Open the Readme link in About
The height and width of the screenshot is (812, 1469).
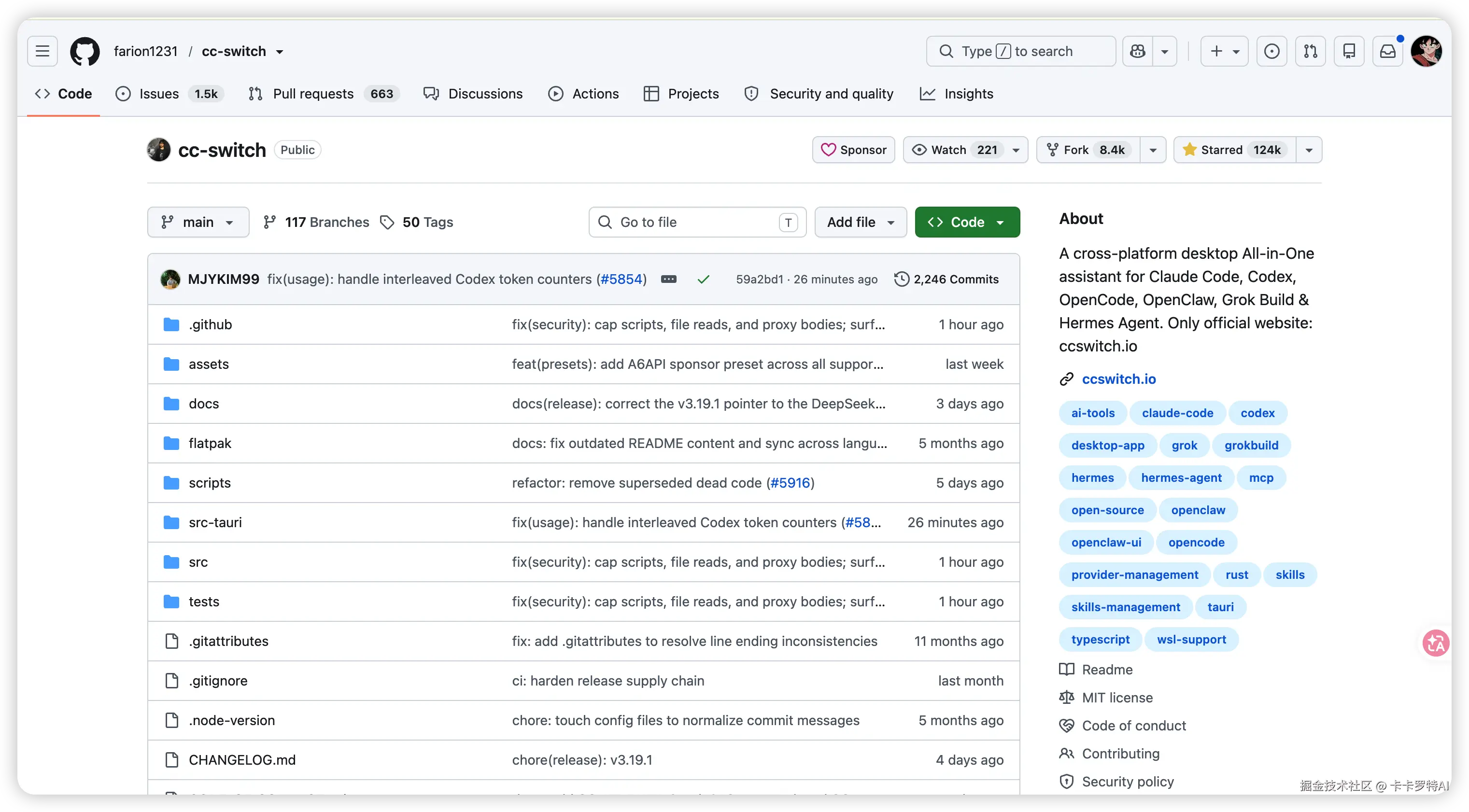(1107, 670)
